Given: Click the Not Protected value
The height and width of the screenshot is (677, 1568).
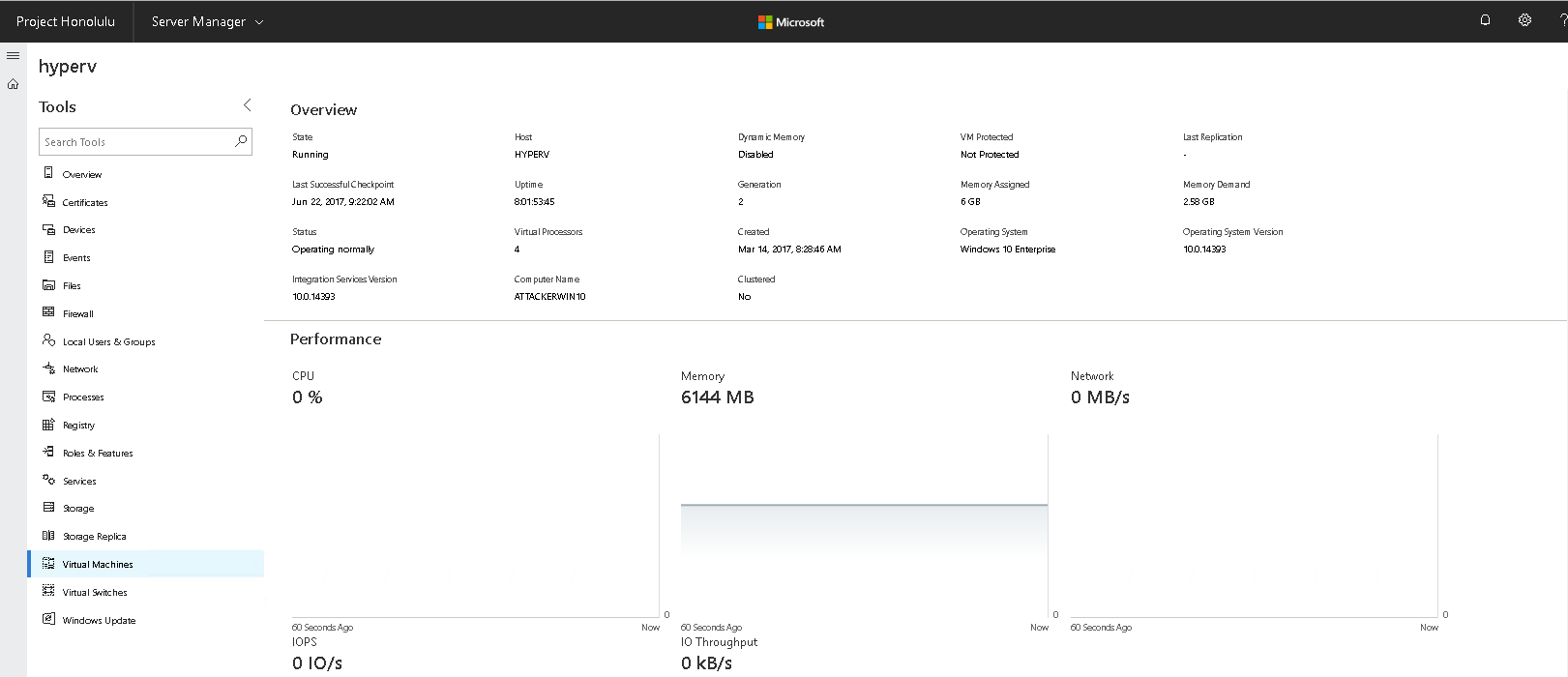Looking at the screenshot, I should (x=990, y=155).
